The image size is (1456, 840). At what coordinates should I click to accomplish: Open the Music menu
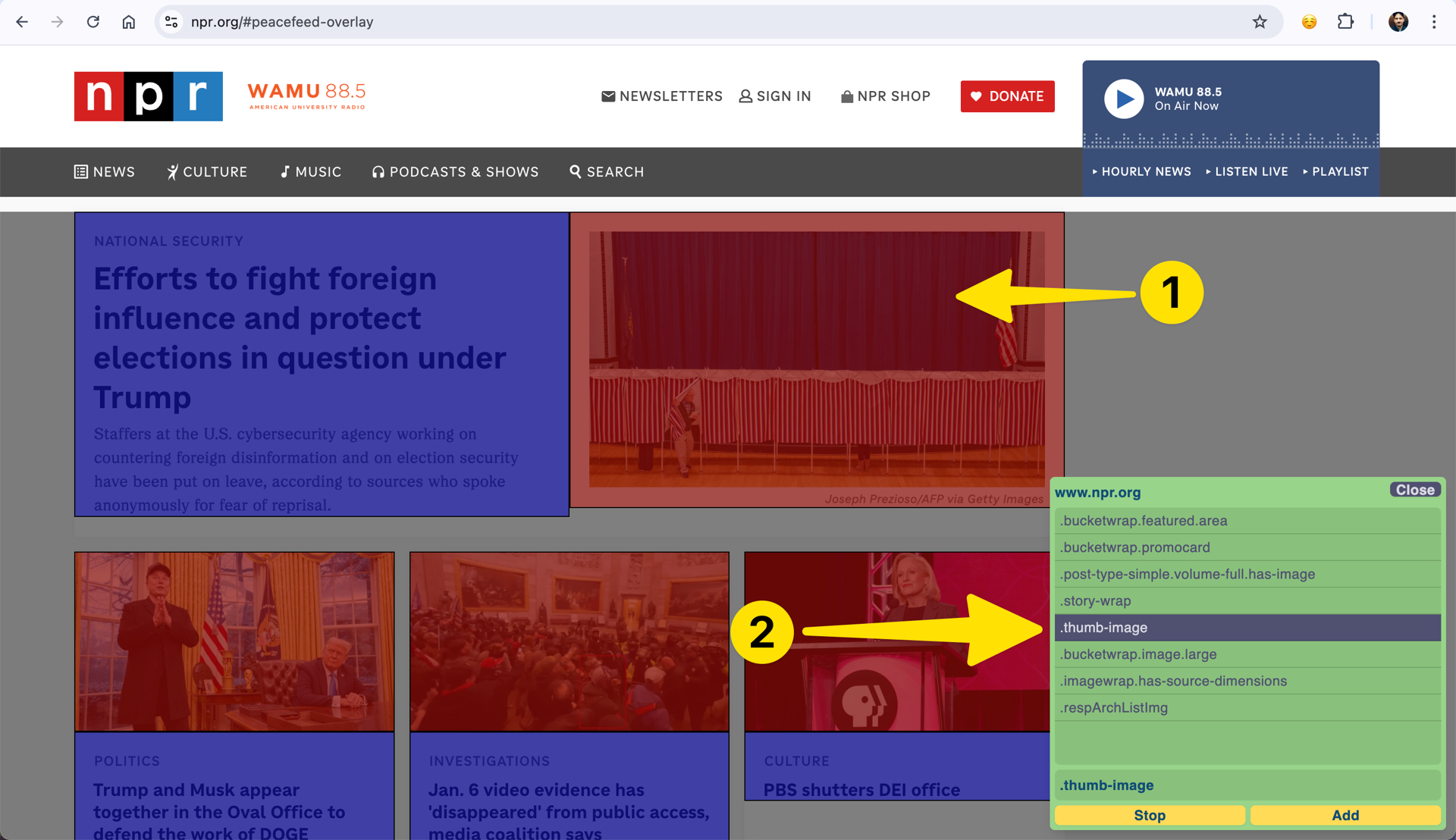[x=310, y=172]
